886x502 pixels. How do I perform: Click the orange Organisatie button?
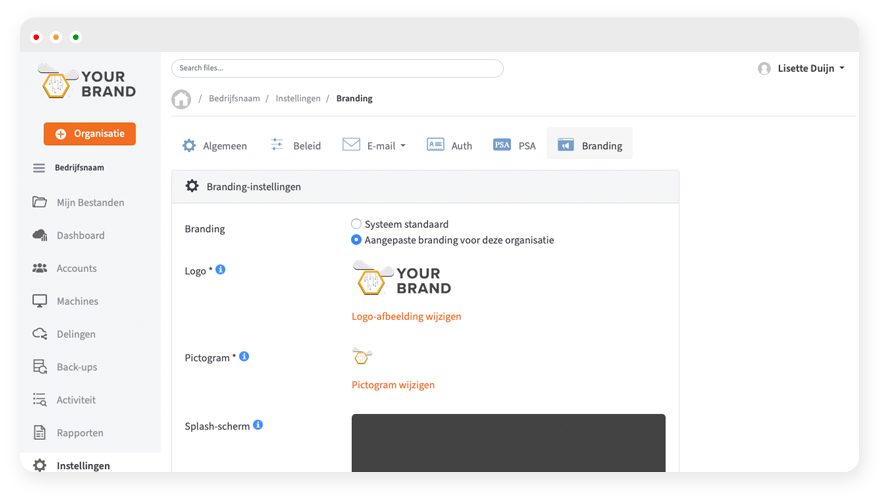pos(89,134)
